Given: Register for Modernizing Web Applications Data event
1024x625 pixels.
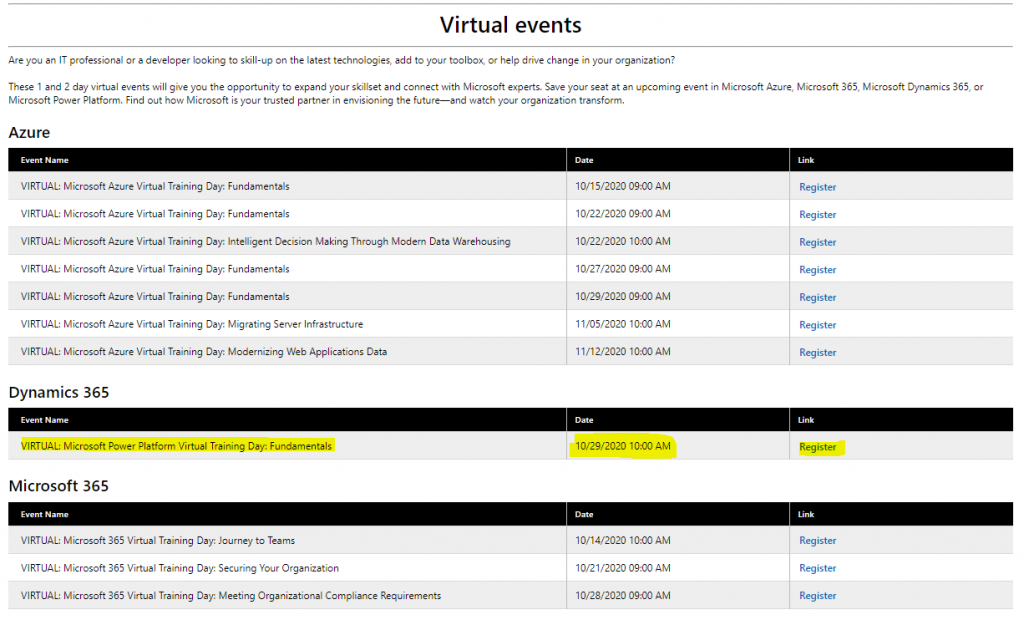Looking at the screenshot, I should coord(817,352).
